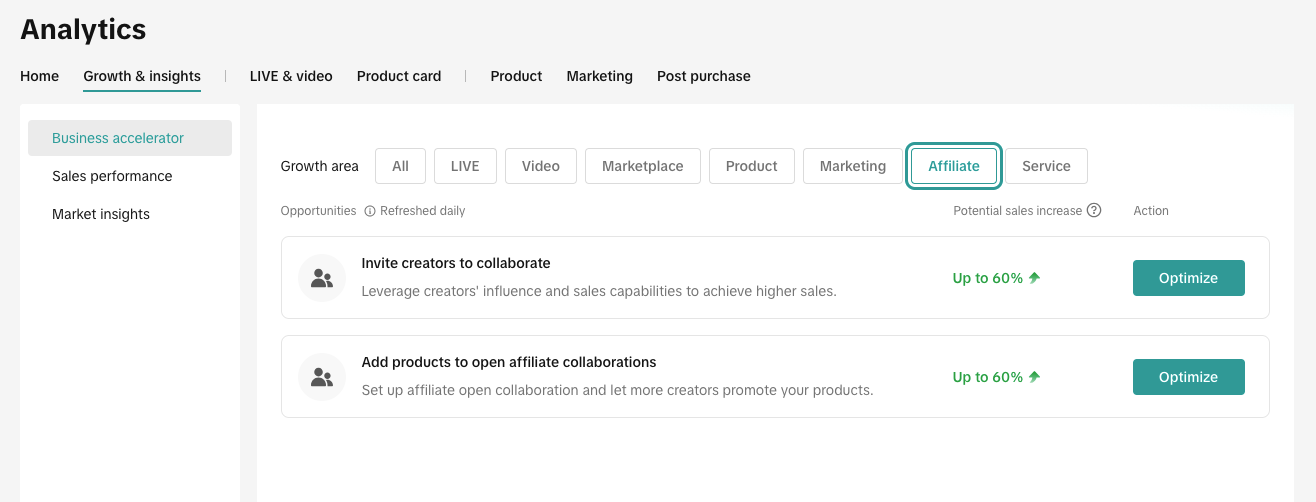Open the Post purchase tab
Viewport: 1316px width, 502px height.
703,76
